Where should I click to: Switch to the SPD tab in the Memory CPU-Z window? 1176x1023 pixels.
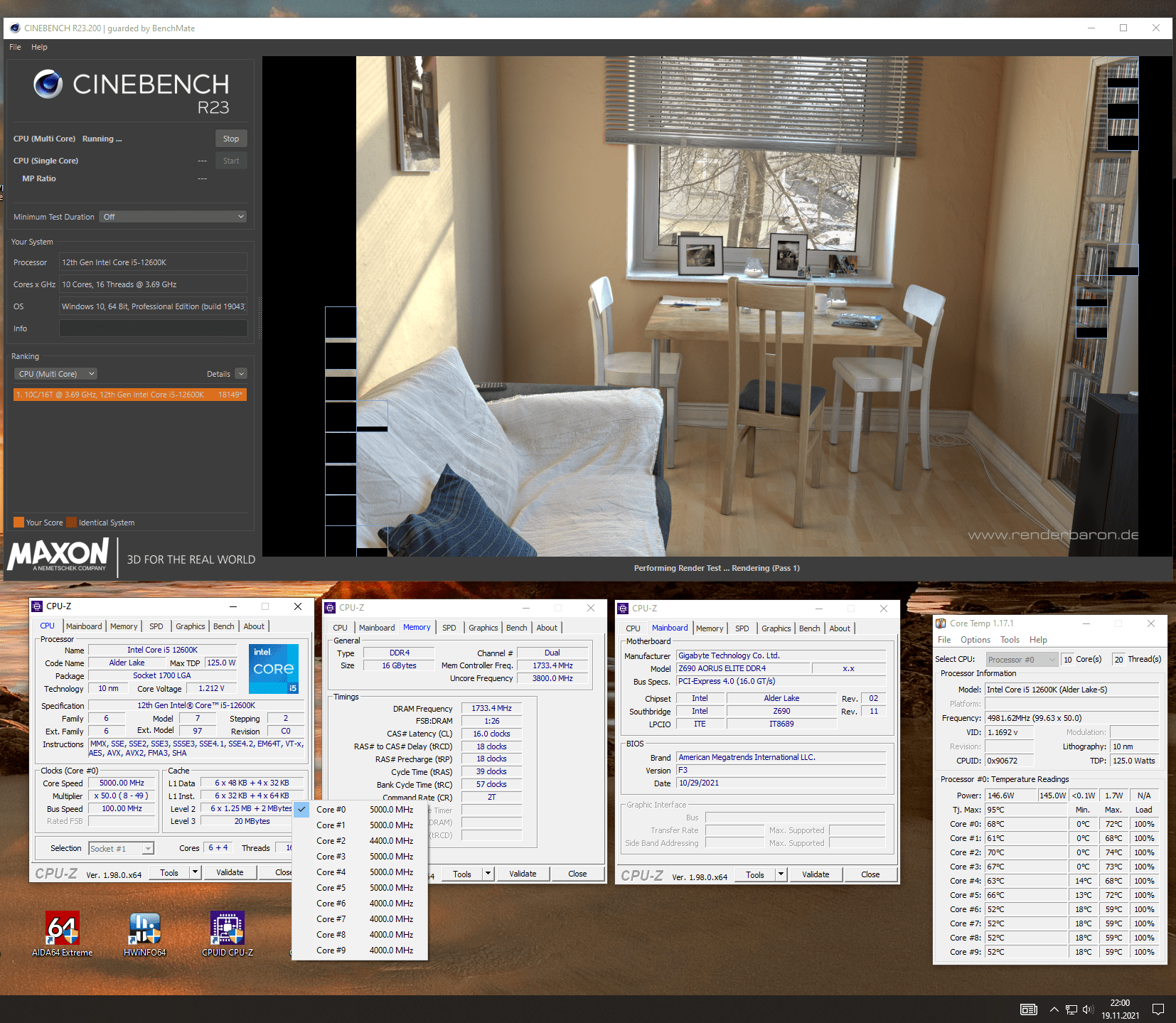click(x=449, y=628)
